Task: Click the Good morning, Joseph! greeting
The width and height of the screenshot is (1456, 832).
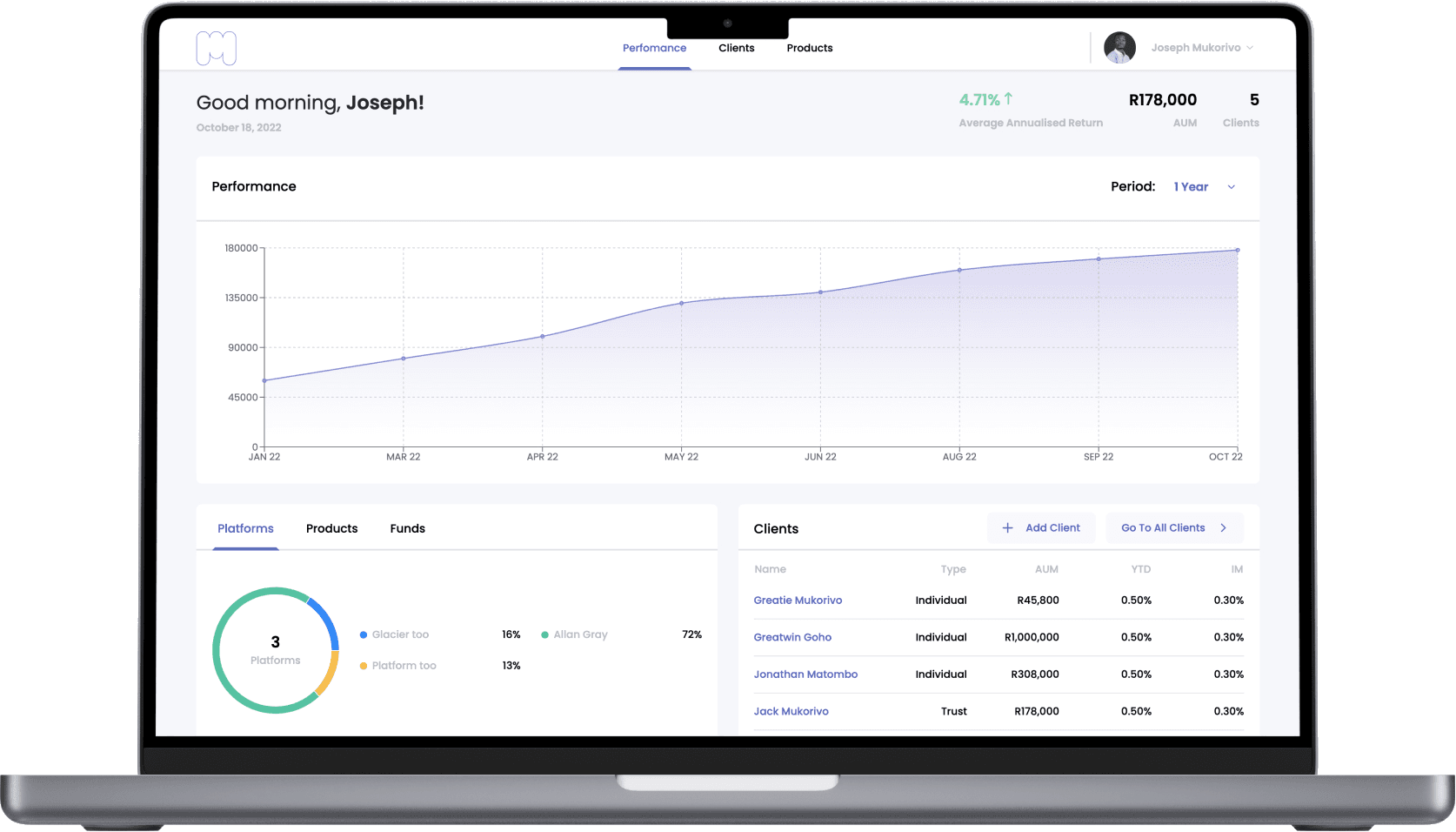Action: (310, 103)
